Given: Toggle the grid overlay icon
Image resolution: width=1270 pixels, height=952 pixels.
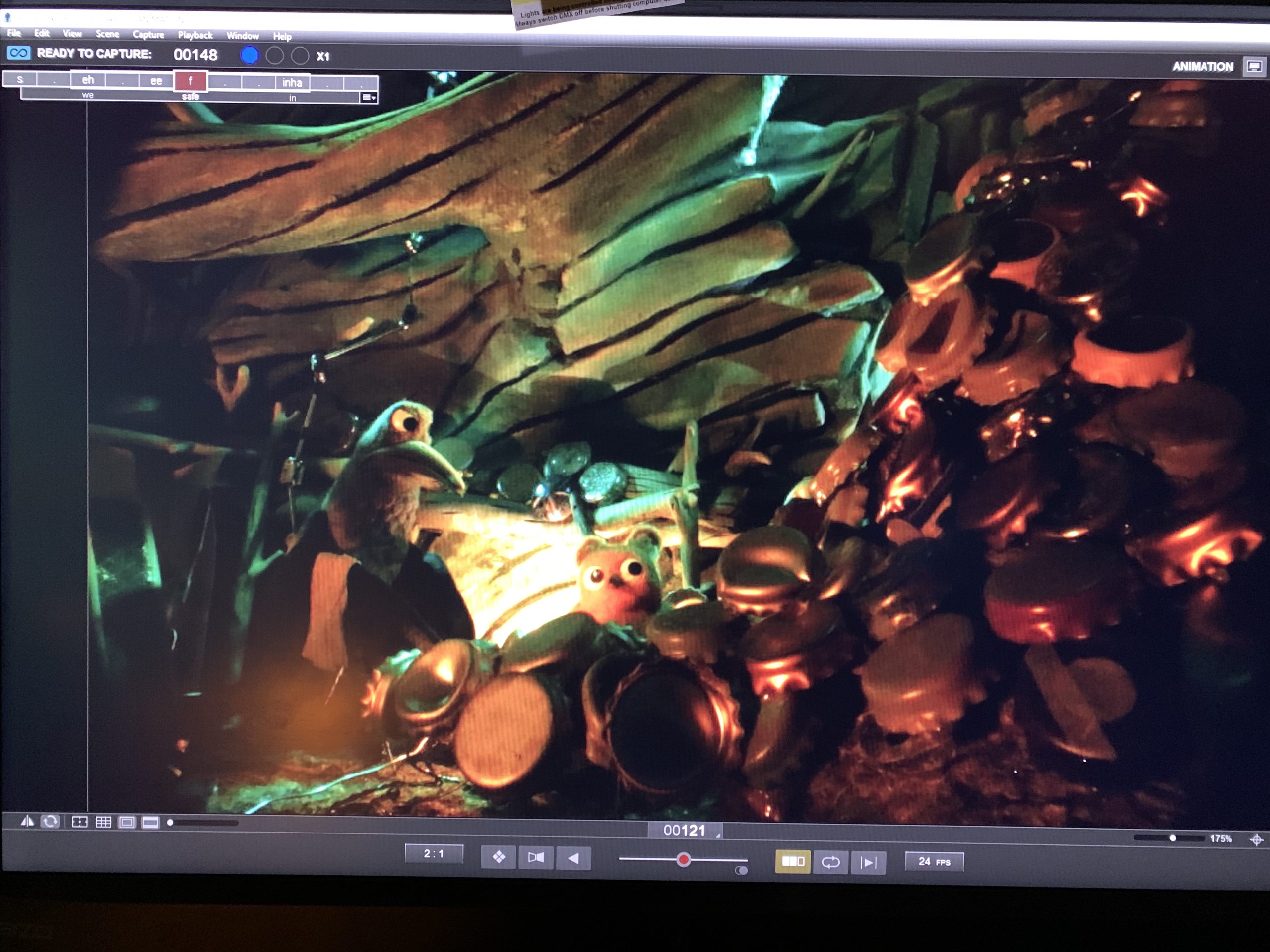Looking at the screenshot, I should click(x=103, y=822).
